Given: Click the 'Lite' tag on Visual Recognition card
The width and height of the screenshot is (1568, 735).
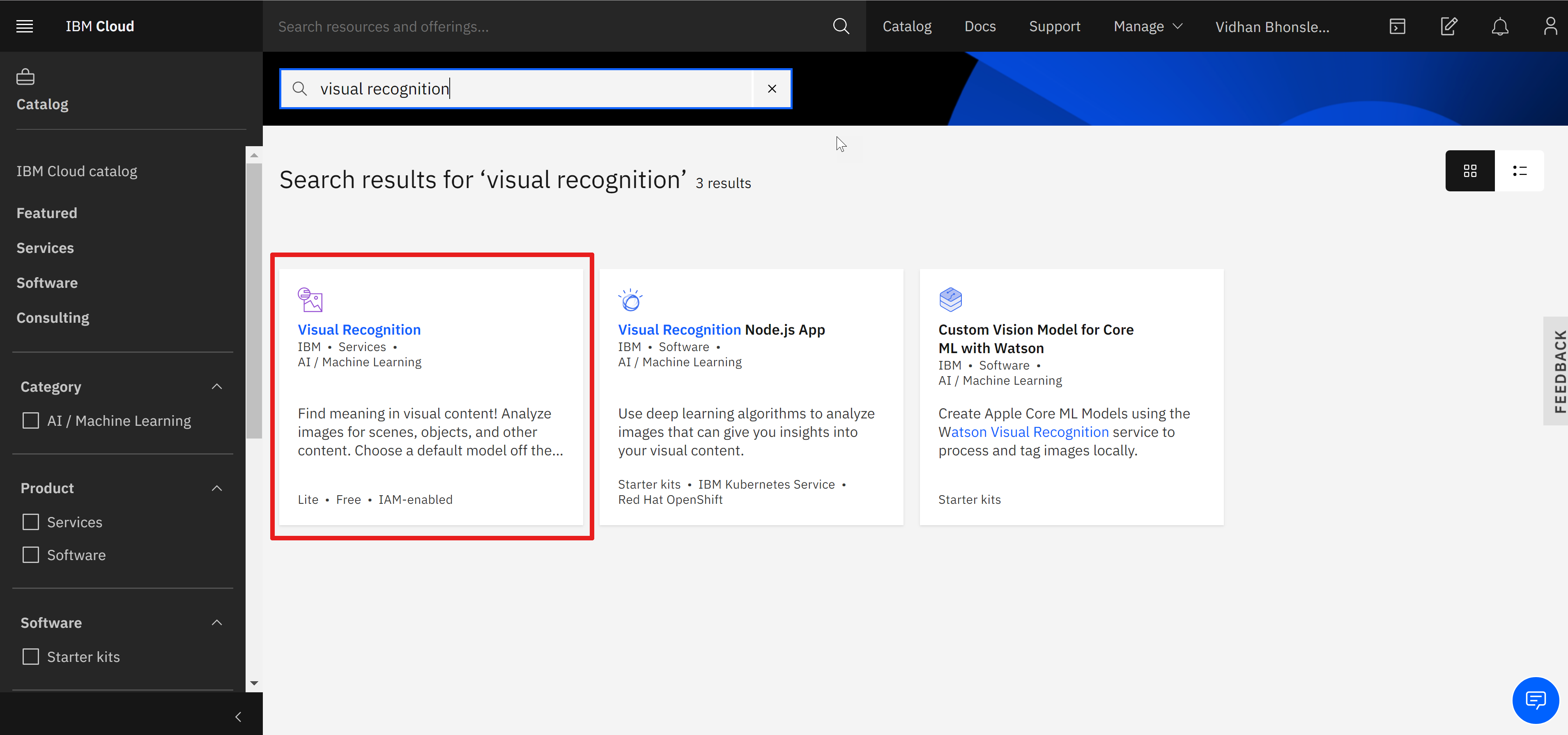Looking at the screenshot, I should tap(308, 500).
